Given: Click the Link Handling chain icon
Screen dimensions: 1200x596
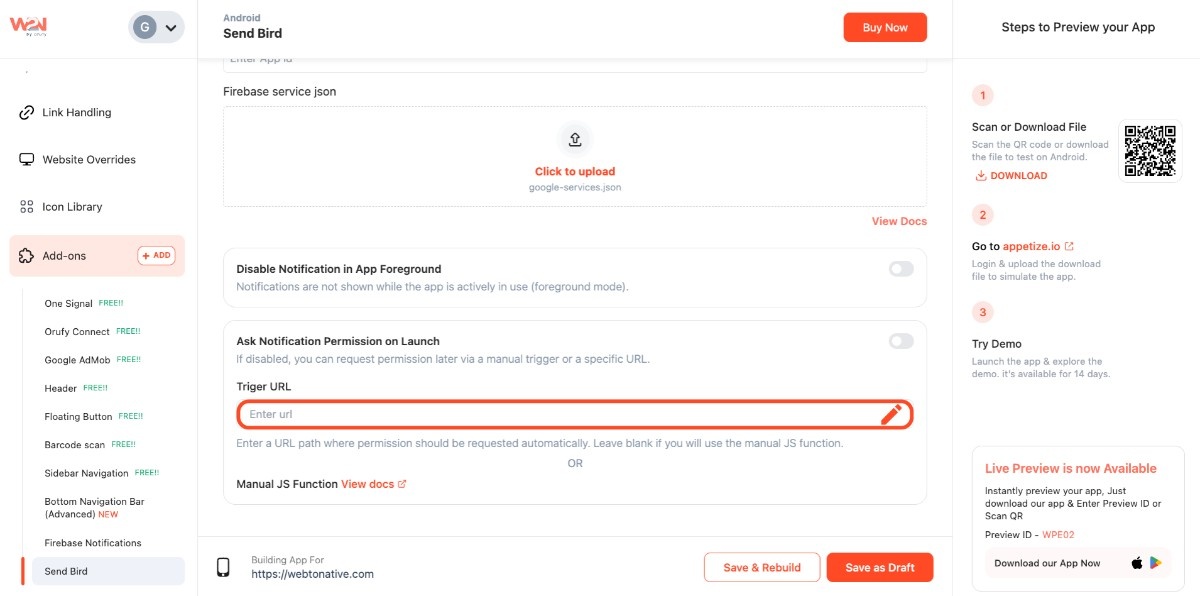Looking at the screenshot, I should [27, 113].
